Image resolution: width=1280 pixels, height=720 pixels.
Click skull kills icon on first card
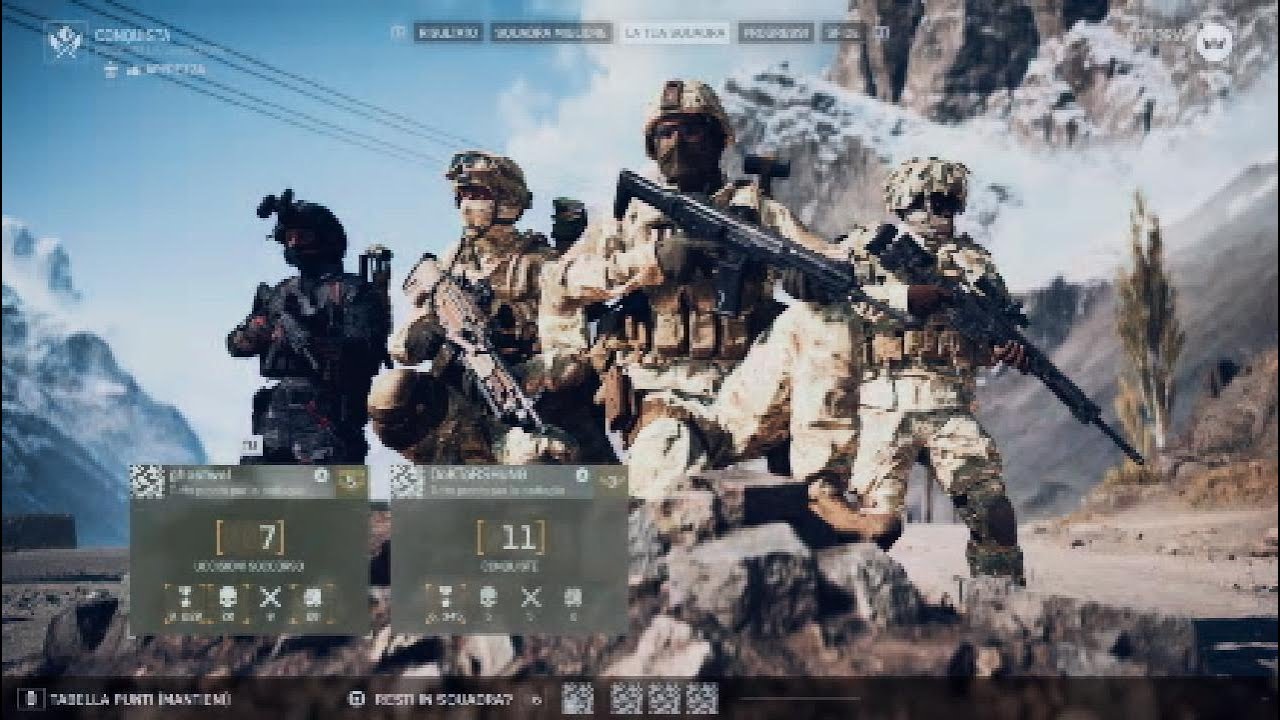tap(227, 597)
